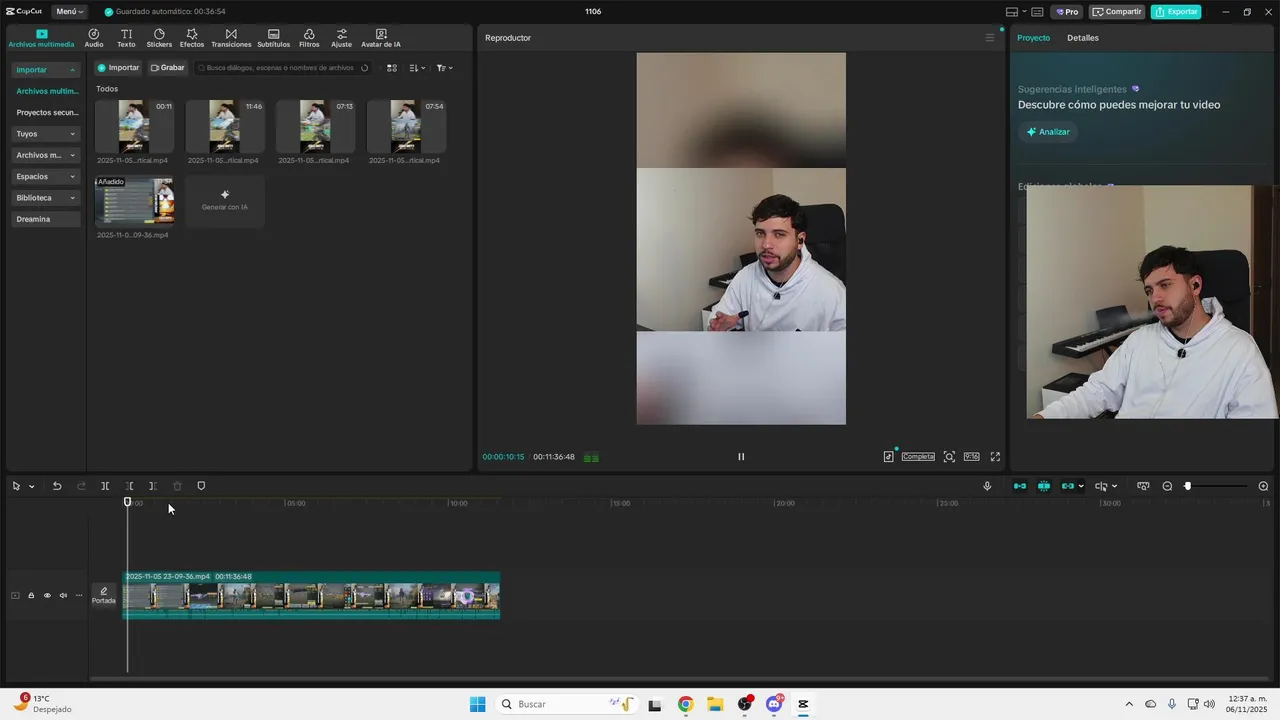
Task: Focus the media search field
Action: coord(283,68)
